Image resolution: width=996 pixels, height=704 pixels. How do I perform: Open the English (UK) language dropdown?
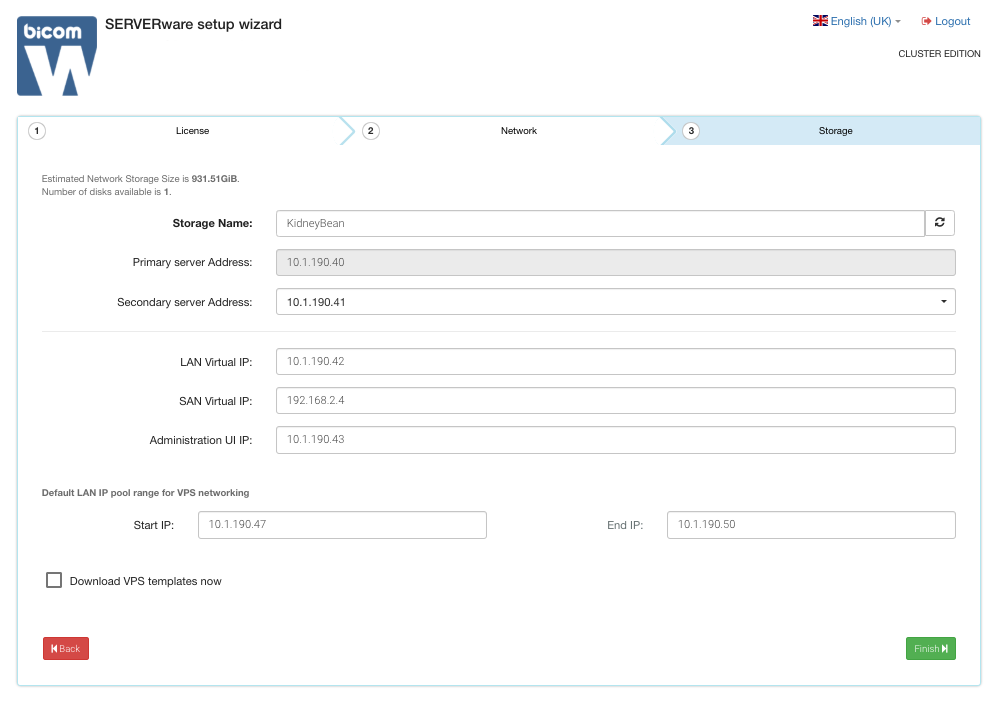point(857,21)
